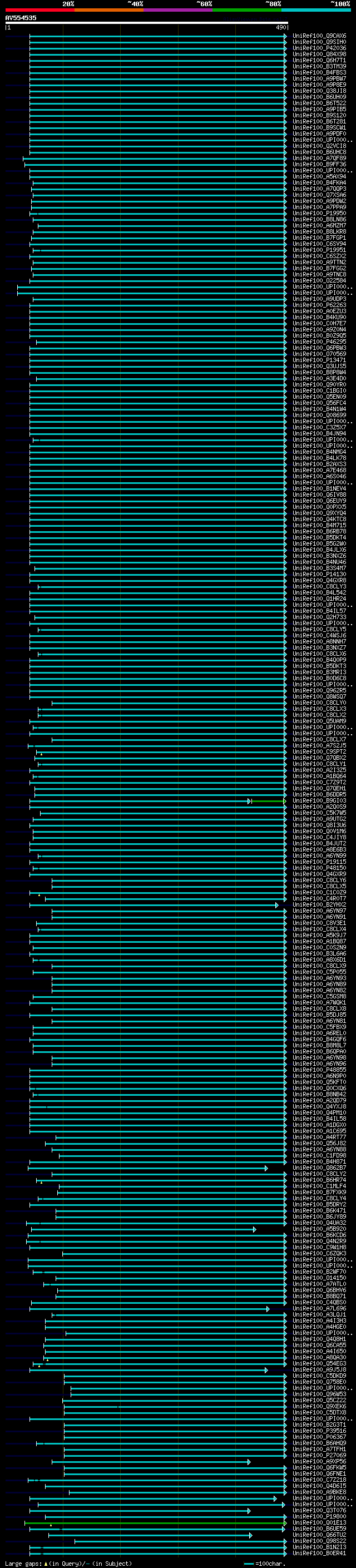The height and width of the screenshot is (1568, 356).
Task: Open hit UniRef100_Q01E13
Action: click(x=319, y=1523)
